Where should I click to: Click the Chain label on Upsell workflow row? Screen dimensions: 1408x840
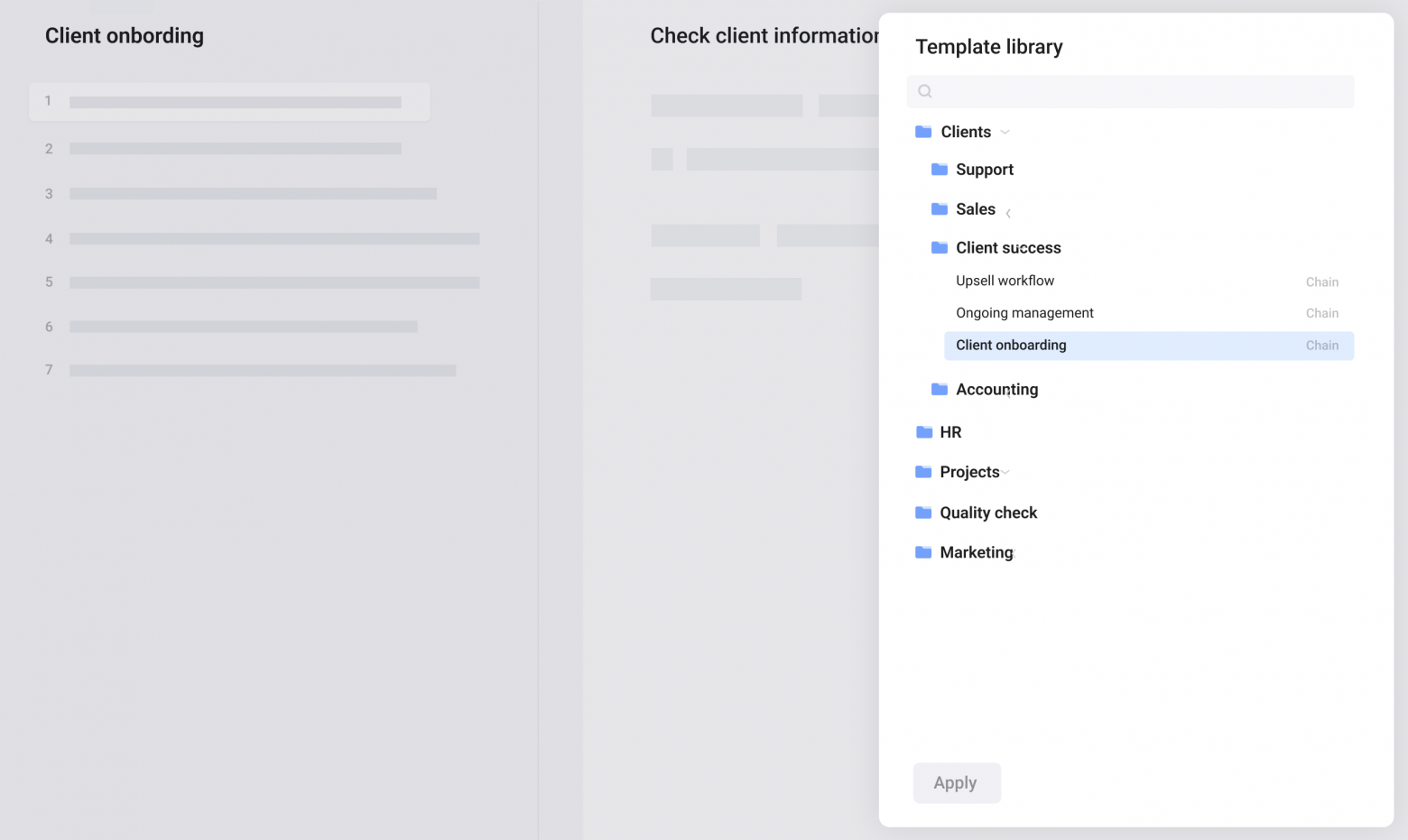point(1322,282)
